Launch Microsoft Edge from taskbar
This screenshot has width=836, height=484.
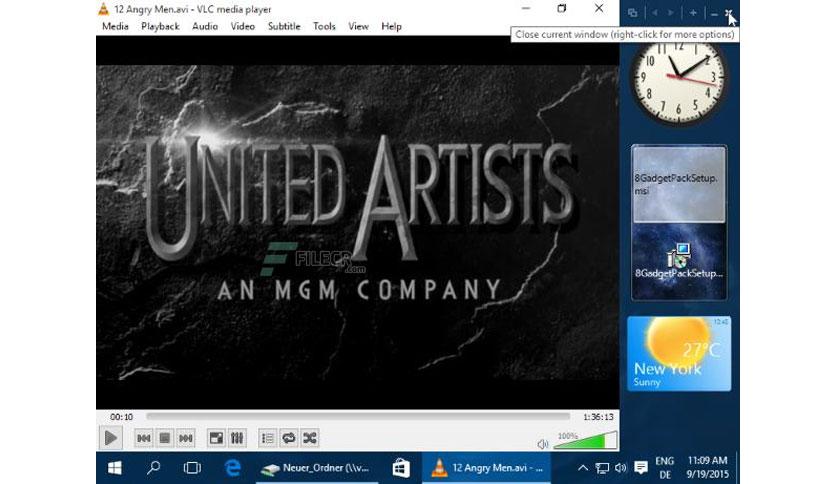232,468
